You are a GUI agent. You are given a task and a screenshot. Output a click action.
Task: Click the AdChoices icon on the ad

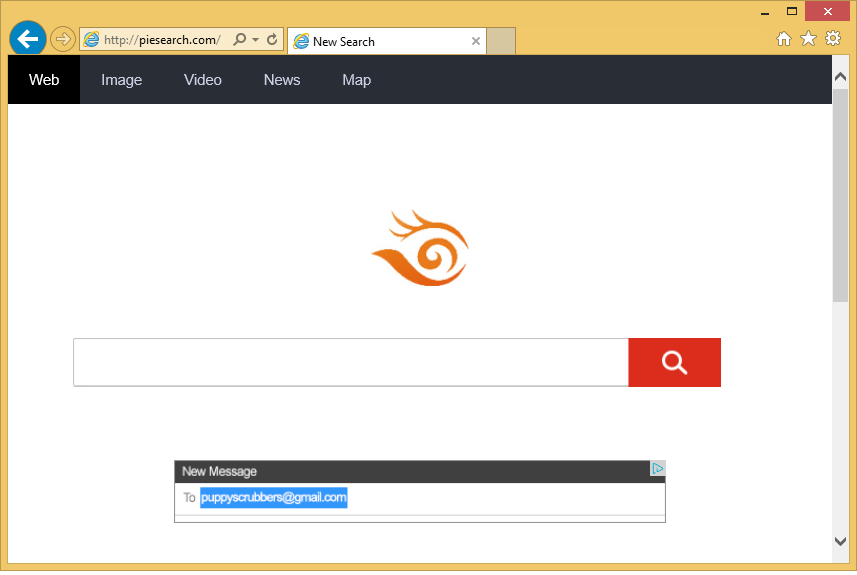[x=657, y=469]
